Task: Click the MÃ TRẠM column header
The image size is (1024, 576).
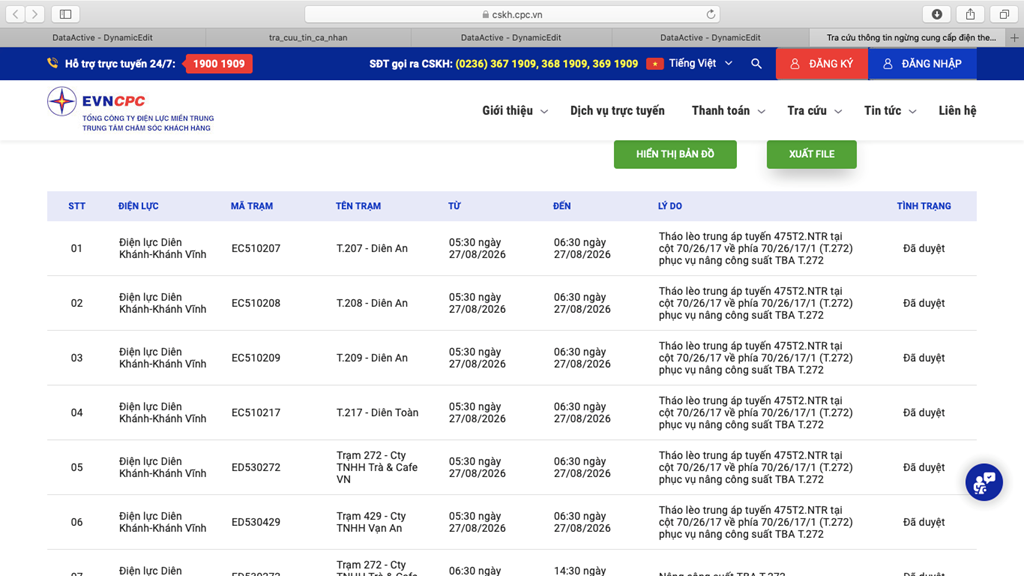Action: (x=251, y=206)
